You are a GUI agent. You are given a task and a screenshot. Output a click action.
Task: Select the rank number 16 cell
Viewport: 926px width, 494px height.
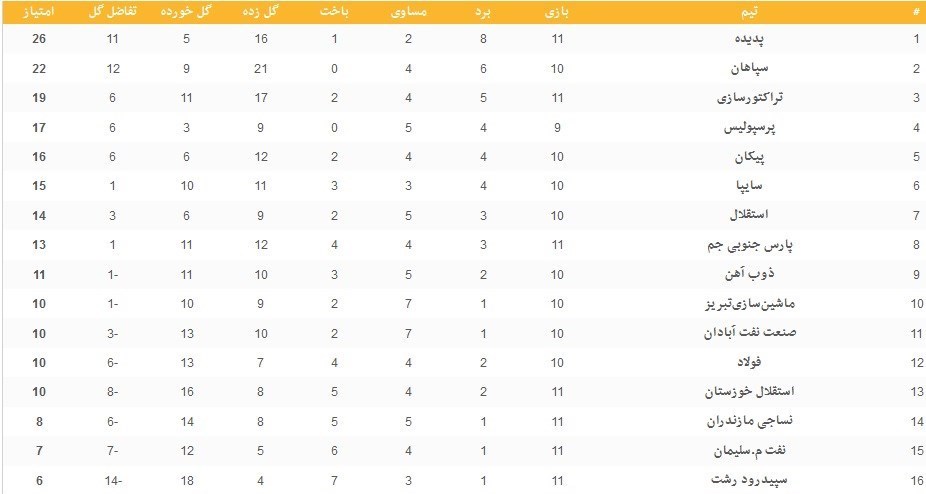click(x=915, y=480)
